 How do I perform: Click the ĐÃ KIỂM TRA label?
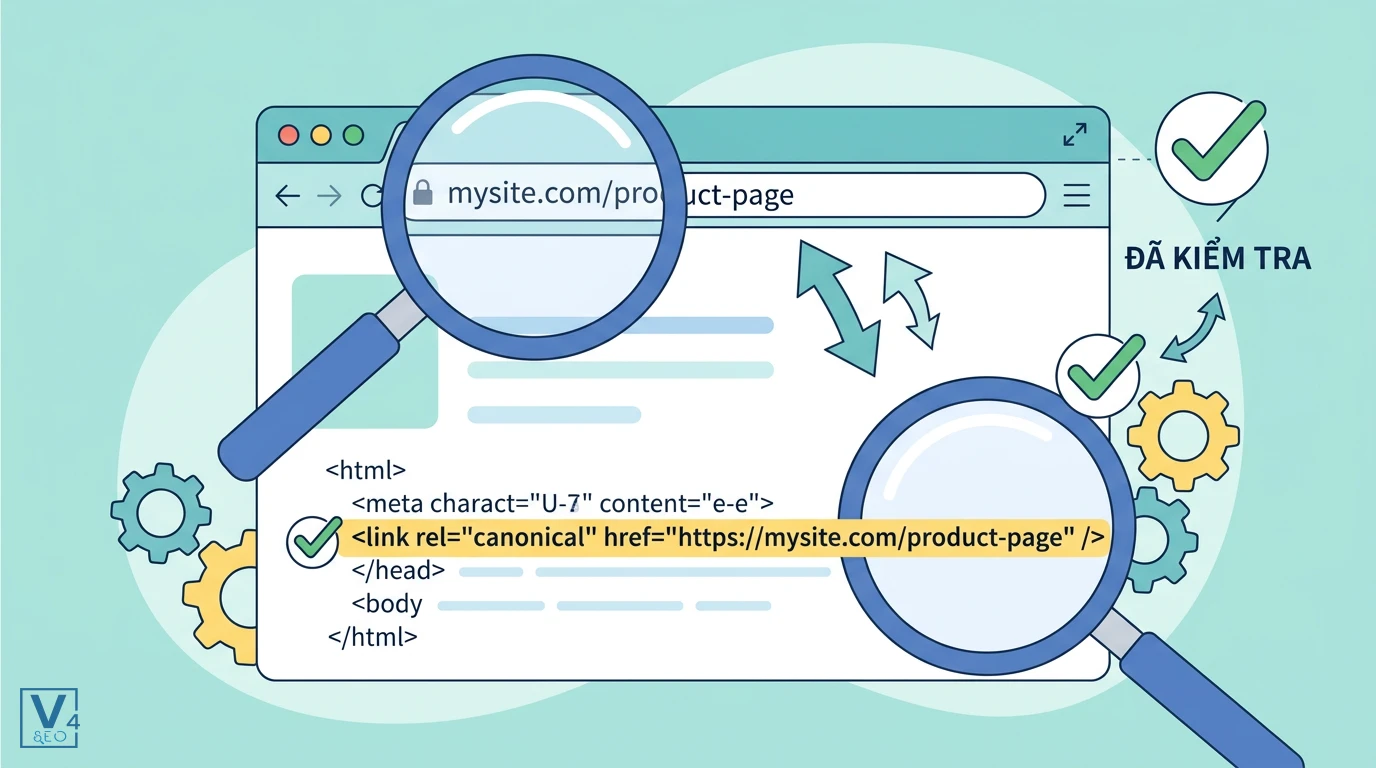click(1217, 259)
